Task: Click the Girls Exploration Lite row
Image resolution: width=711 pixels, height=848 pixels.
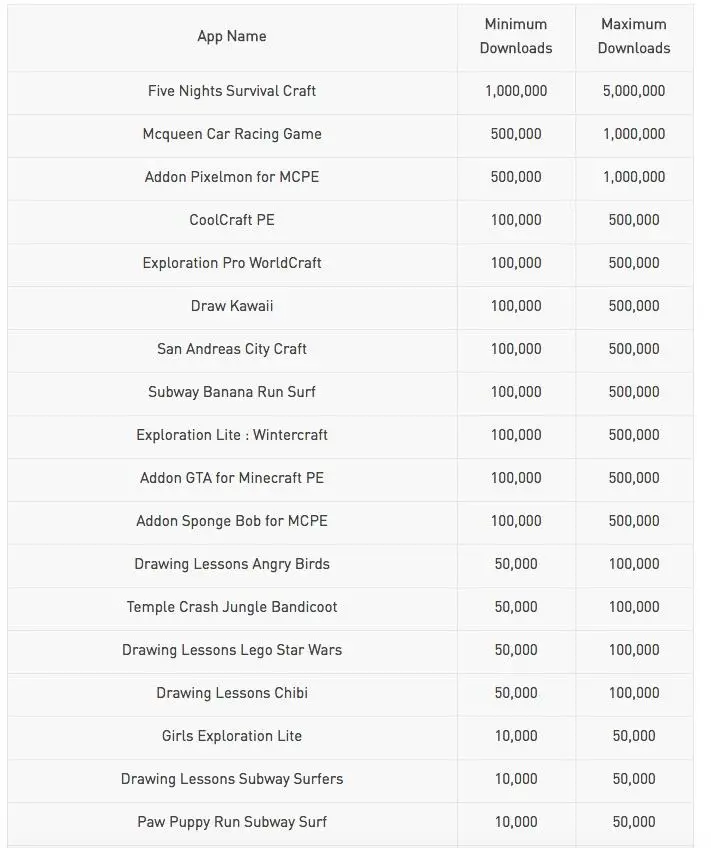Action: coord(350,736)
